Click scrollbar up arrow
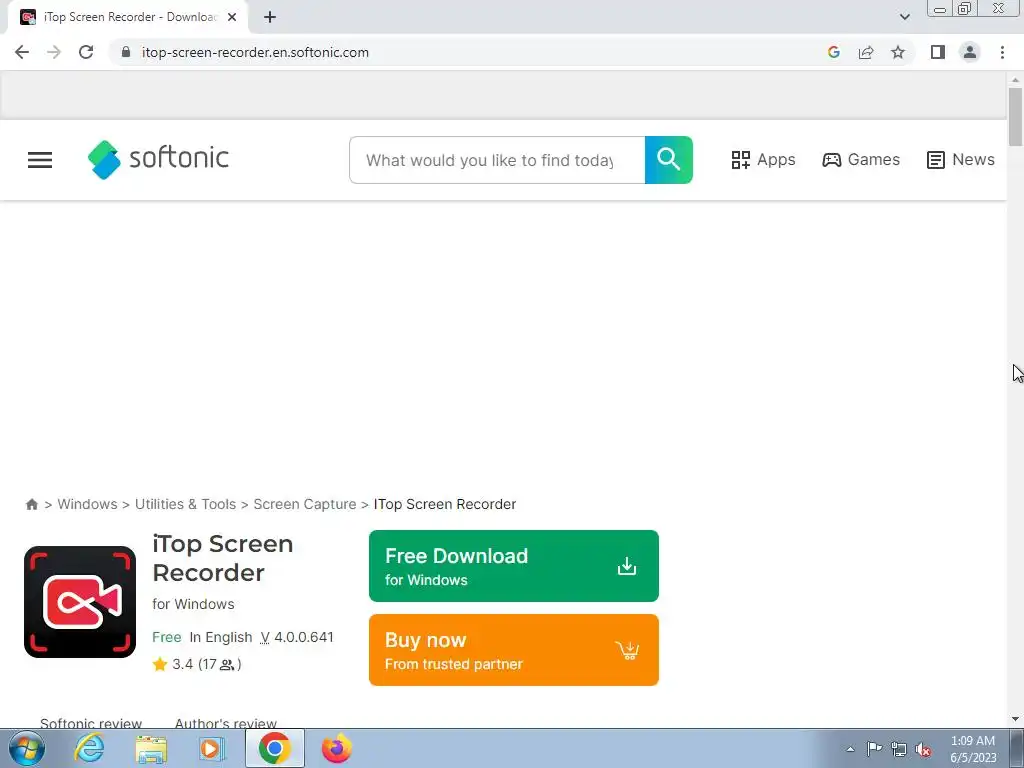1024x768 pixels. click(x=1015, y=80)
